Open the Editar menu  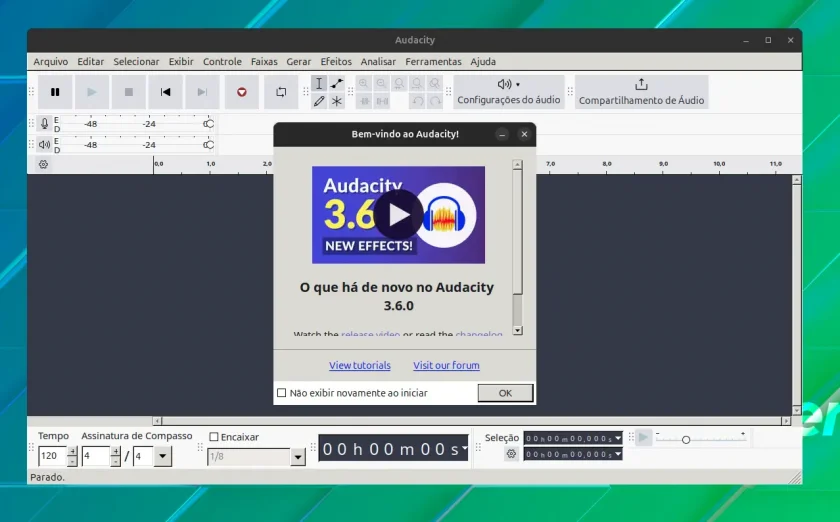(x=91, y=62)
